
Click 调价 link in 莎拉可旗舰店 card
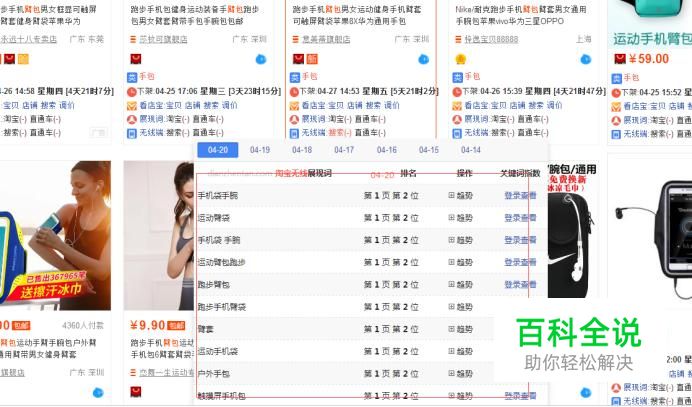[x=229, y=106]
